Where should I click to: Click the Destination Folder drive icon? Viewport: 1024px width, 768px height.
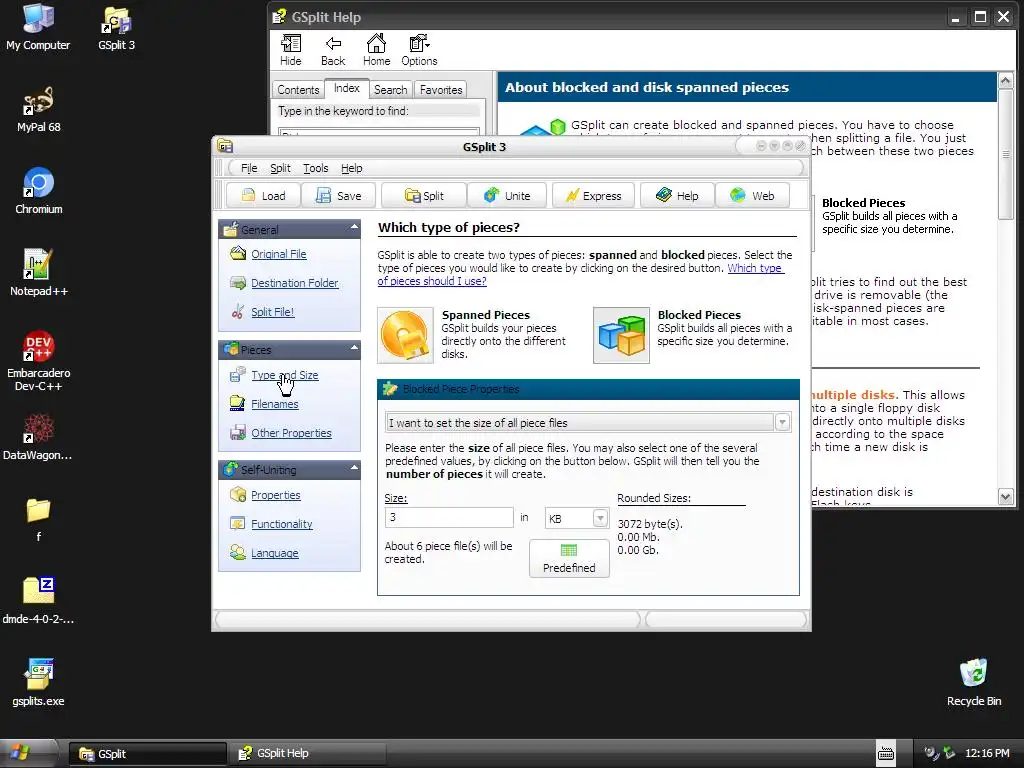click(x=238, y=283)
